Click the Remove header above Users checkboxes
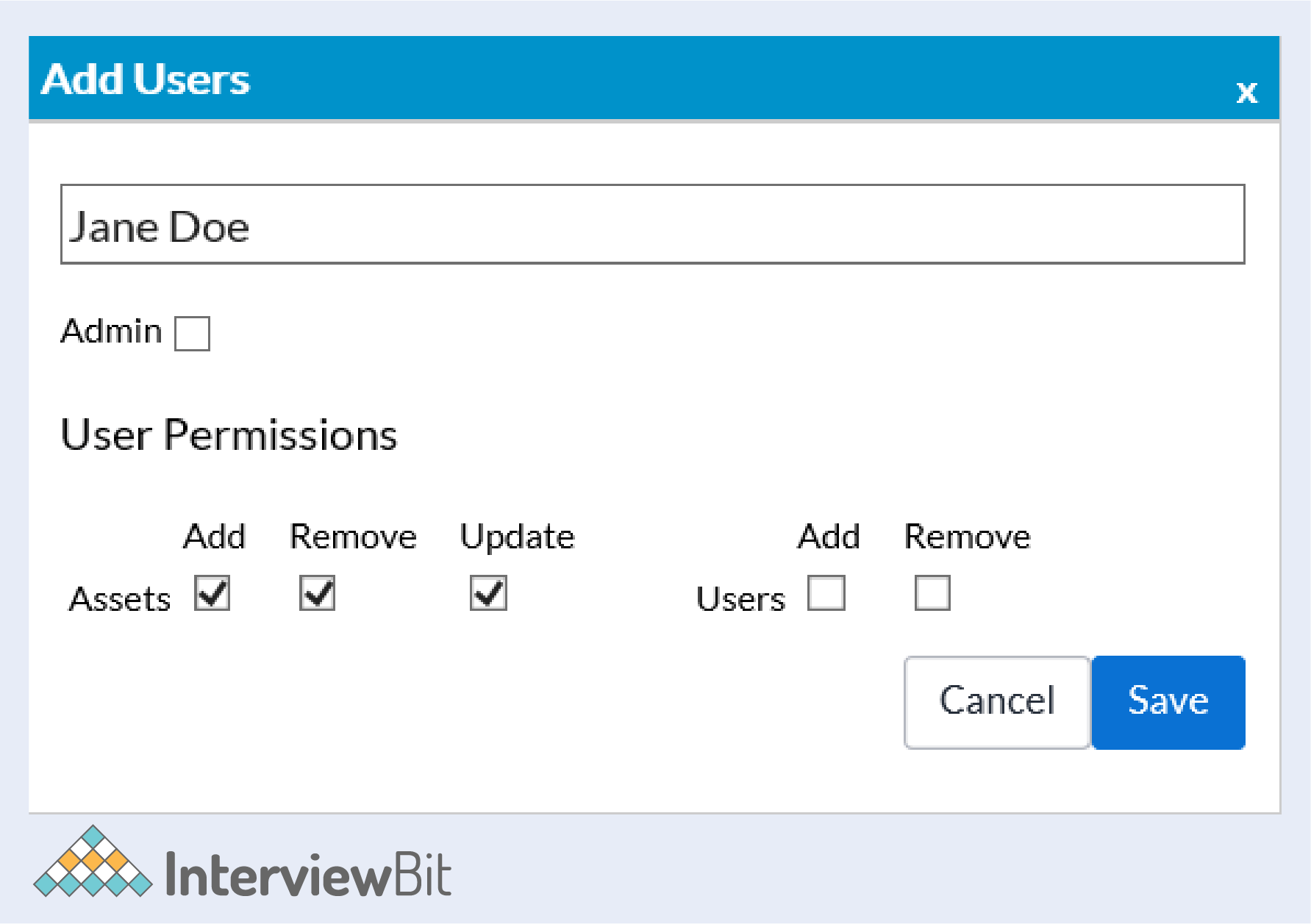The height and width of the screenshot is (924, 1311). [x=967, y=537]
